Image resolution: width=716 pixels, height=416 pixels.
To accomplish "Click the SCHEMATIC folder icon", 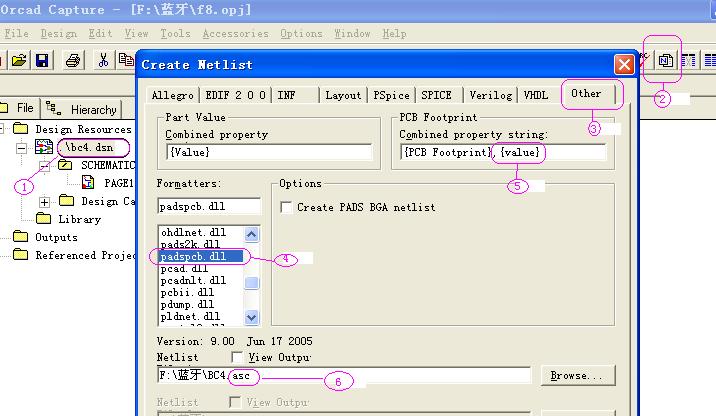I will click(x=65, y=165).
